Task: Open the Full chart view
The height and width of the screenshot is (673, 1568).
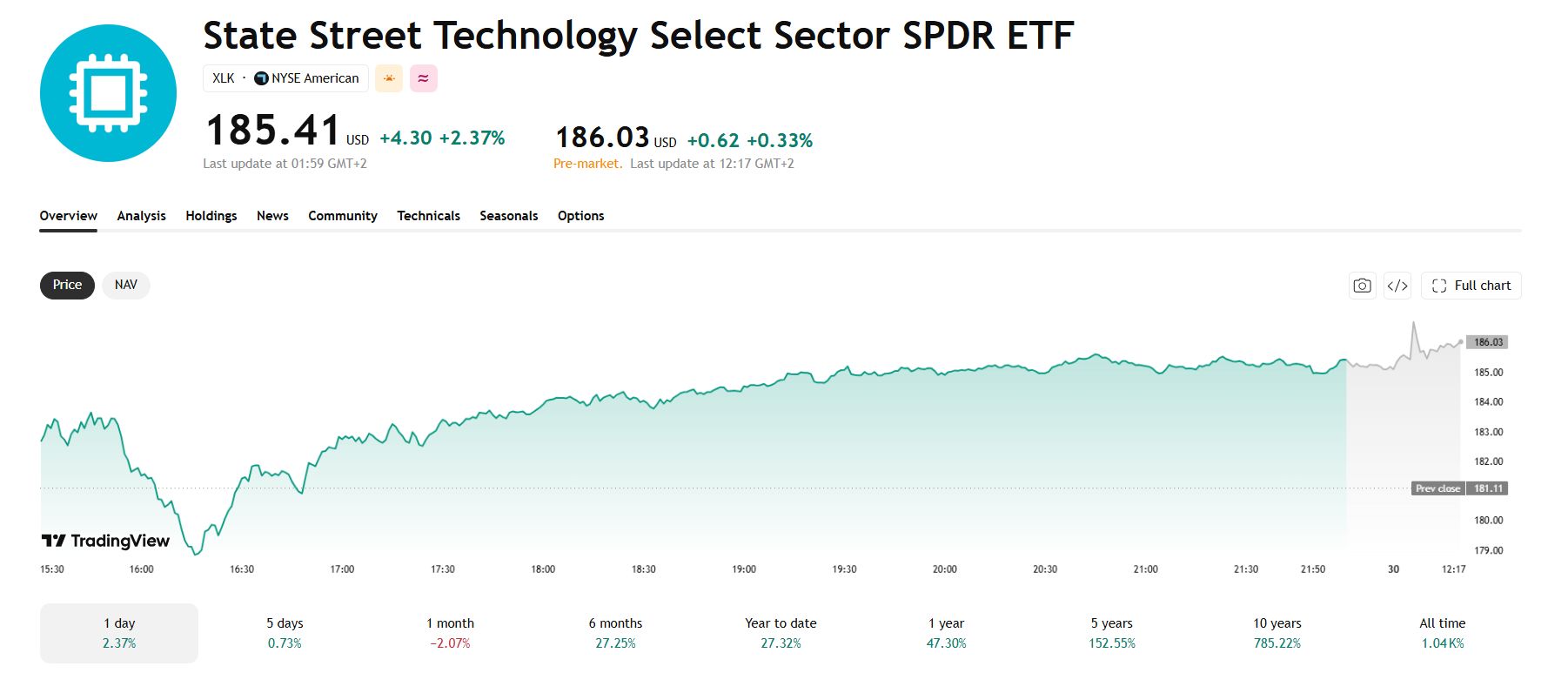Action: [x=1471, y=286]
